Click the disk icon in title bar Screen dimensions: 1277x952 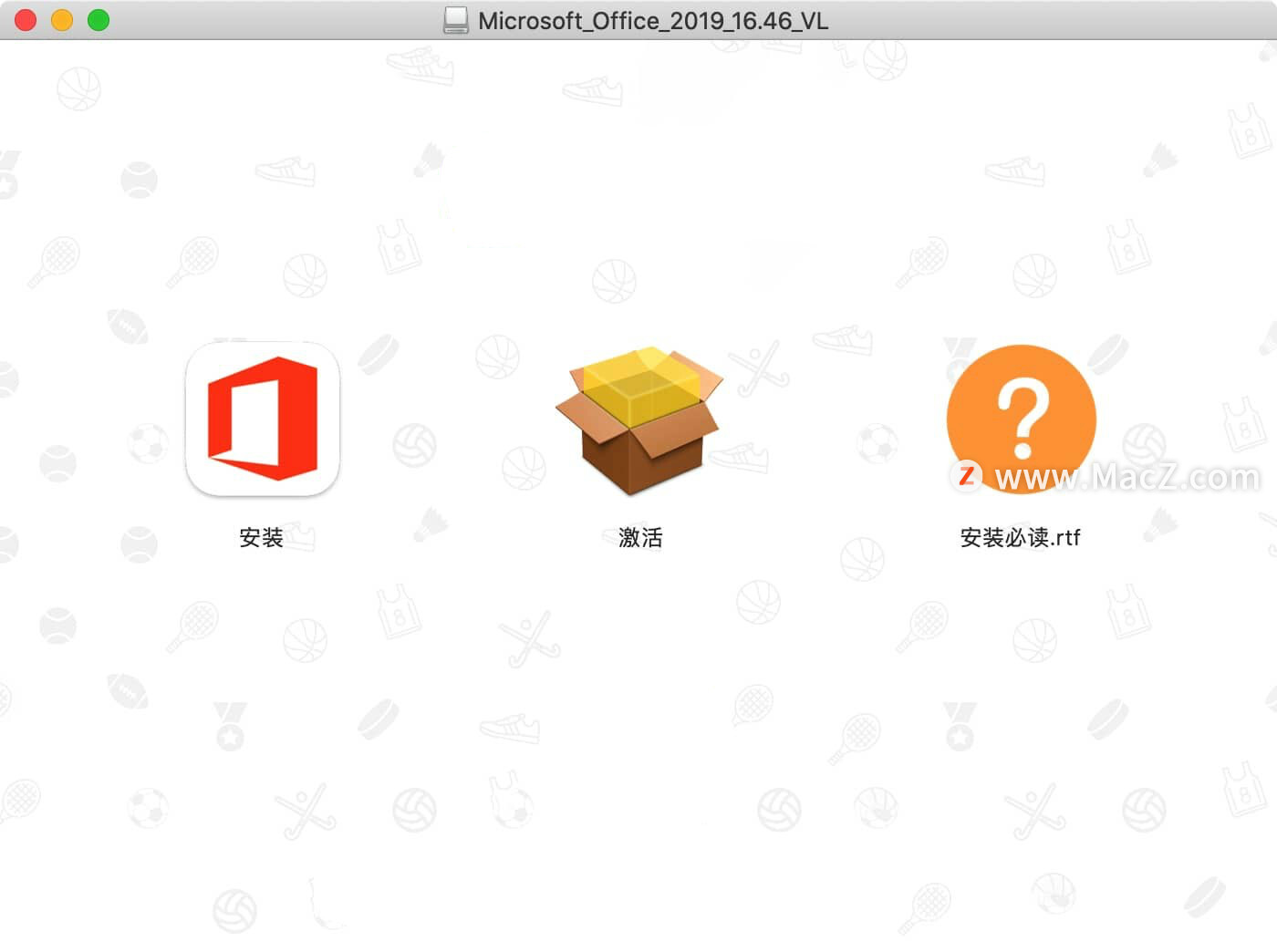coord(455,20)
